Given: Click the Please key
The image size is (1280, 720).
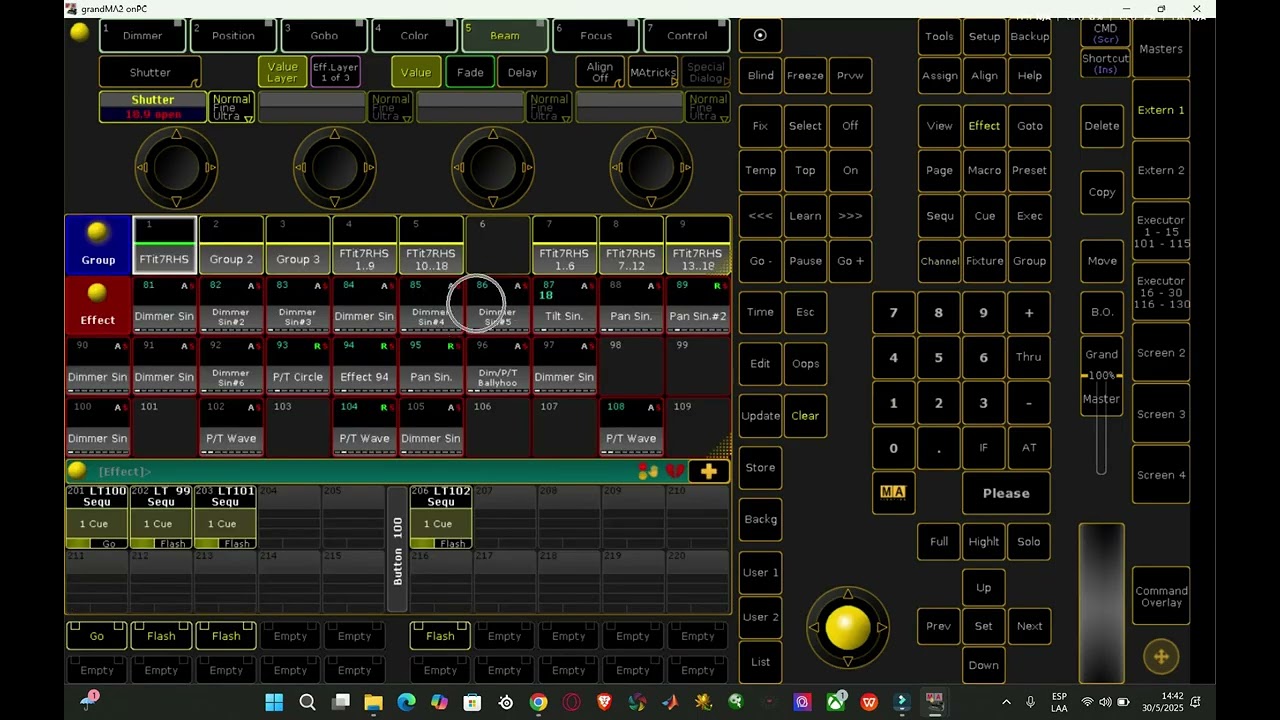Looking at the screenshot, I should (1006, 493).
